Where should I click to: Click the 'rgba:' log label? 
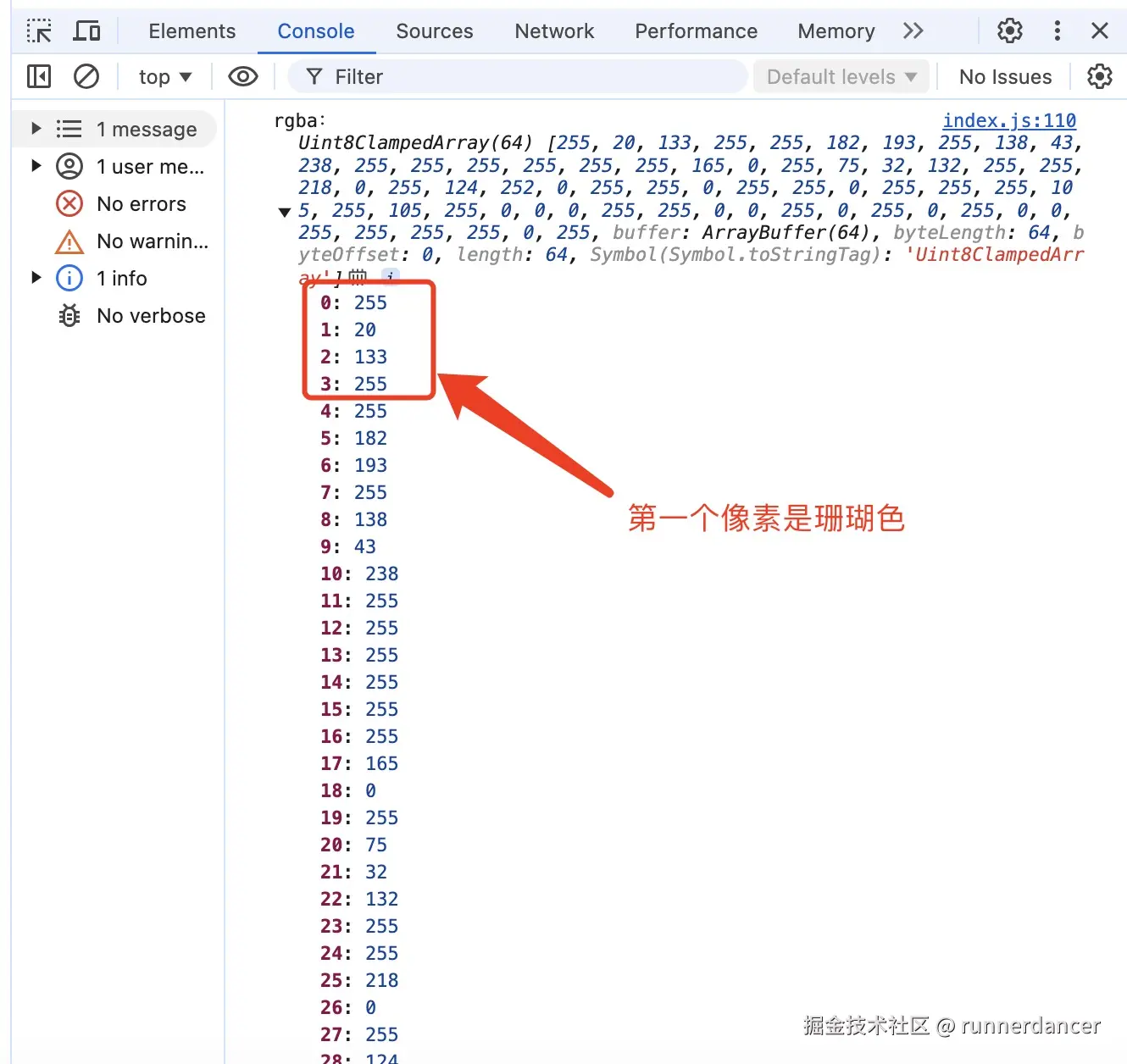300,120
